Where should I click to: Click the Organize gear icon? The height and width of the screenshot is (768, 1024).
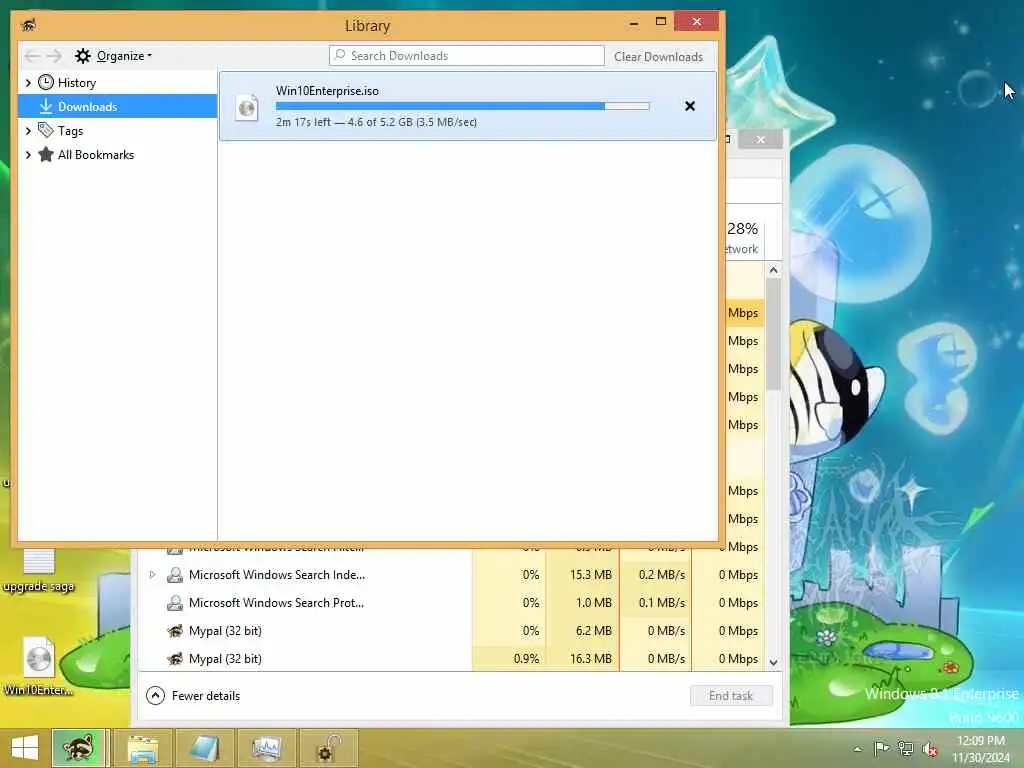(82, 56)
